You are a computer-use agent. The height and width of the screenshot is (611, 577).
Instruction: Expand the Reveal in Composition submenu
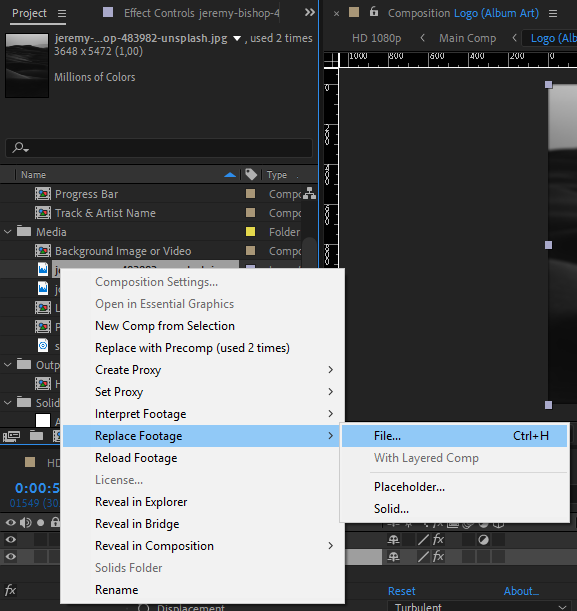pos(201,546)
